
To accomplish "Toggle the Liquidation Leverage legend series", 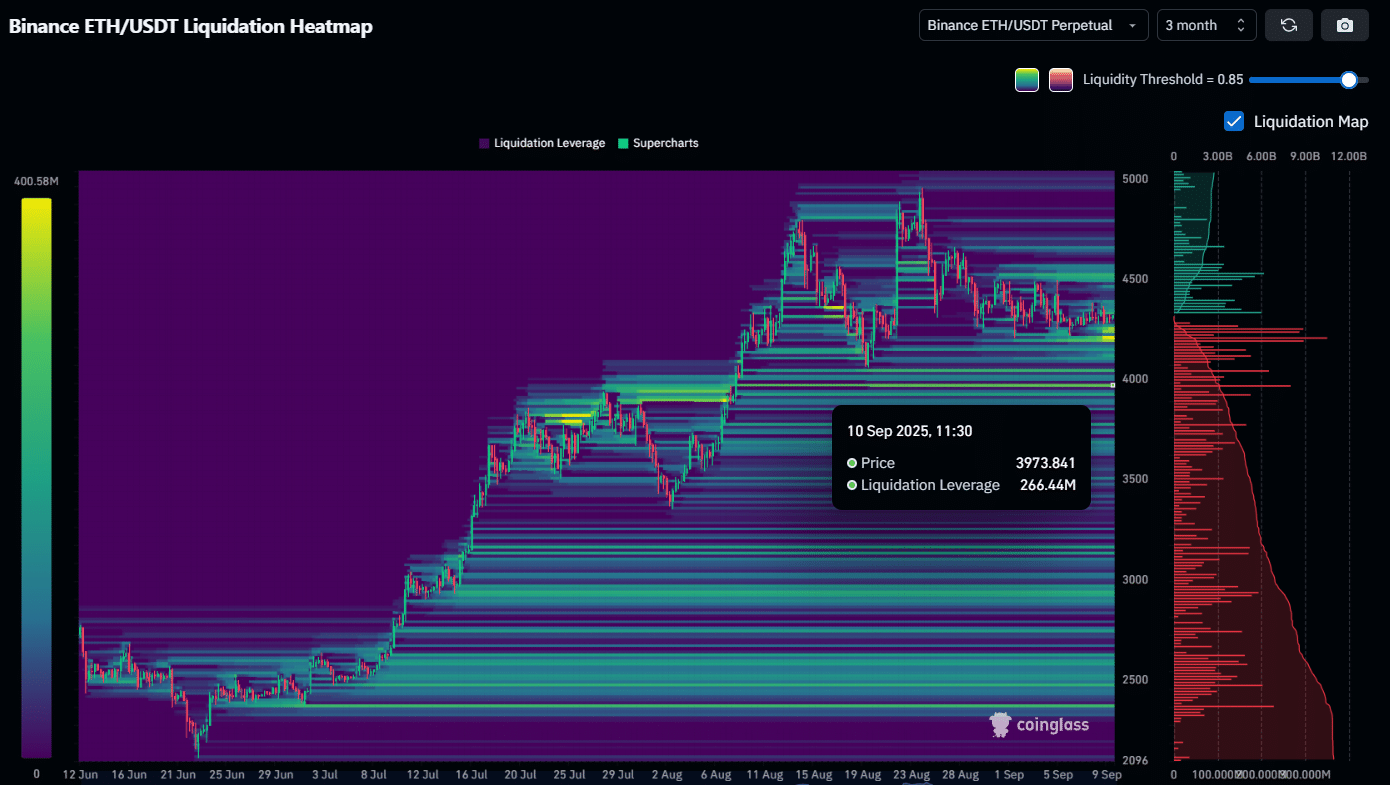I will tap(542, 143).
